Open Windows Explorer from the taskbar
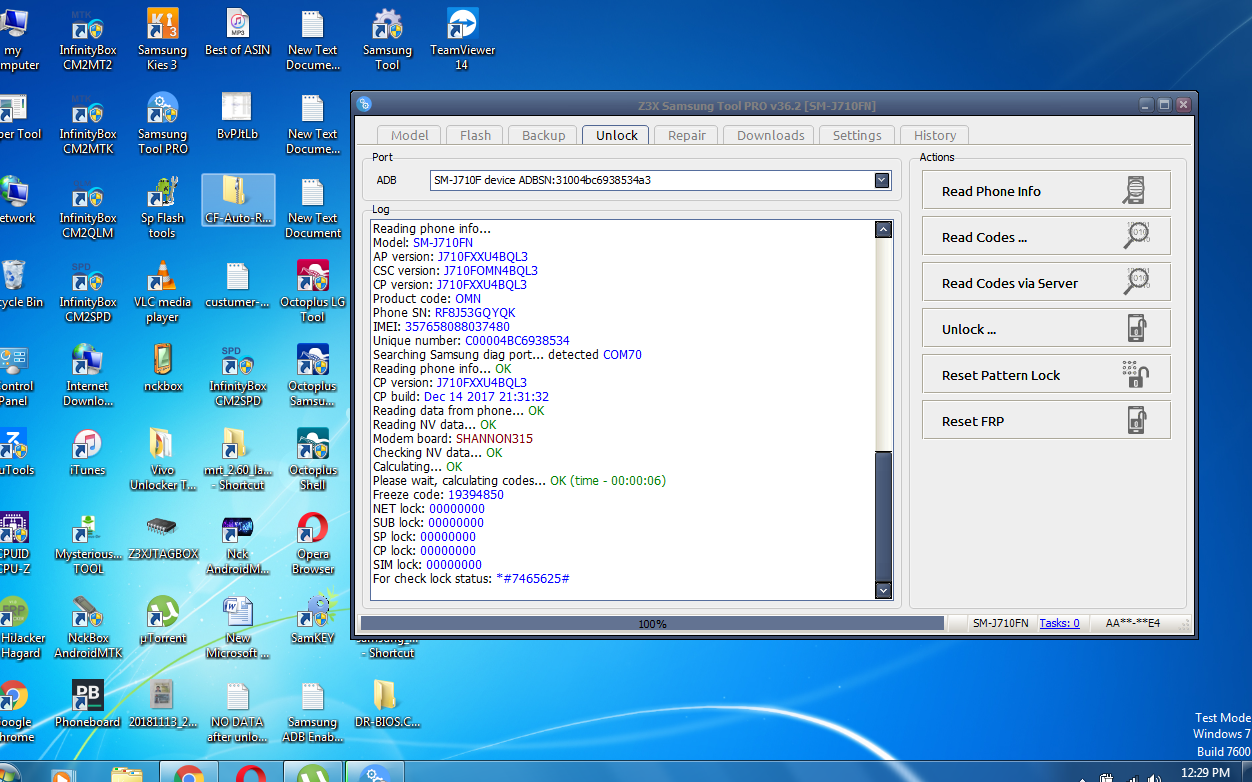The image size is (1252, 782). tap(125, 774)
